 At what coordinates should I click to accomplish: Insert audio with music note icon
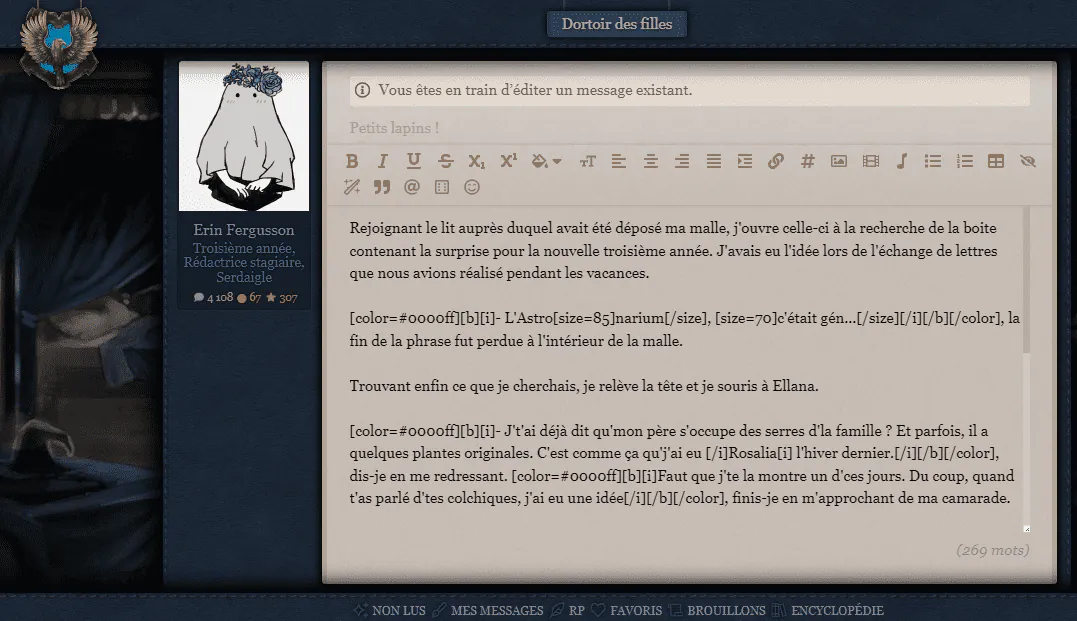coord(902,161)
